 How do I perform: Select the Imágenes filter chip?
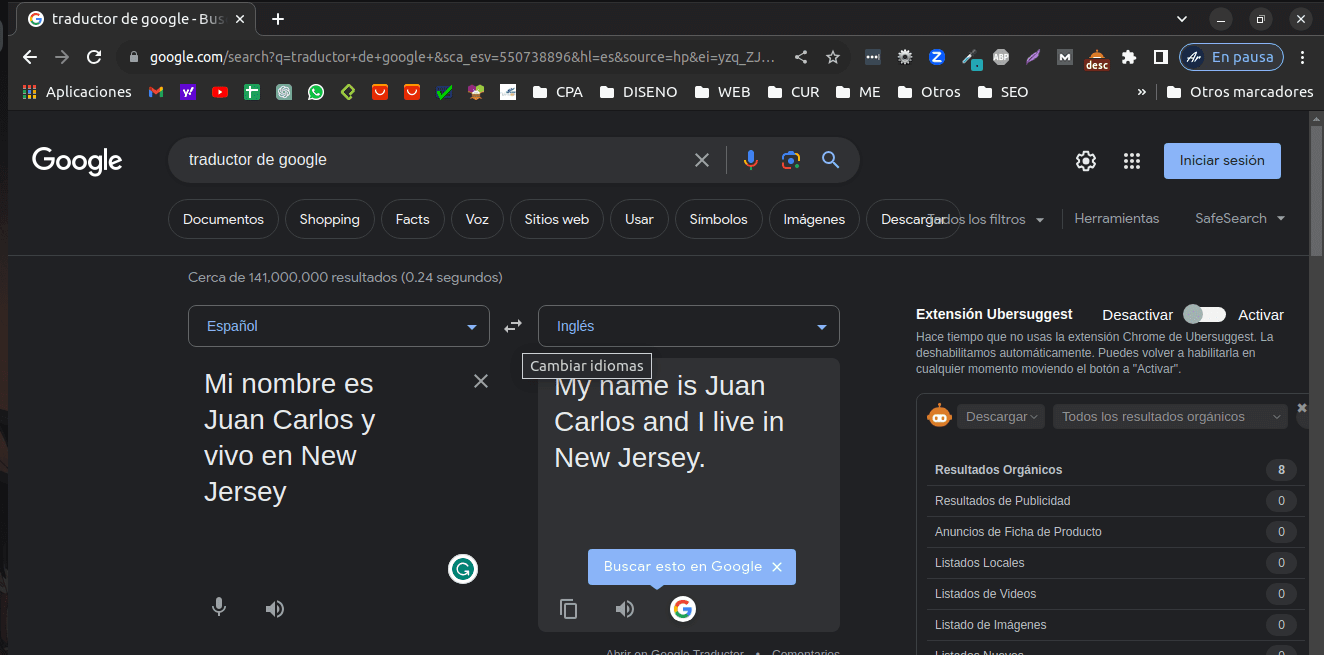[814, 219]
